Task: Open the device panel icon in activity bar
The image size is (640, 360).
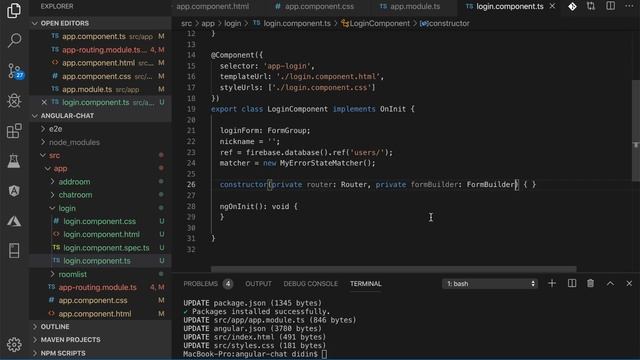Action: 14,250
